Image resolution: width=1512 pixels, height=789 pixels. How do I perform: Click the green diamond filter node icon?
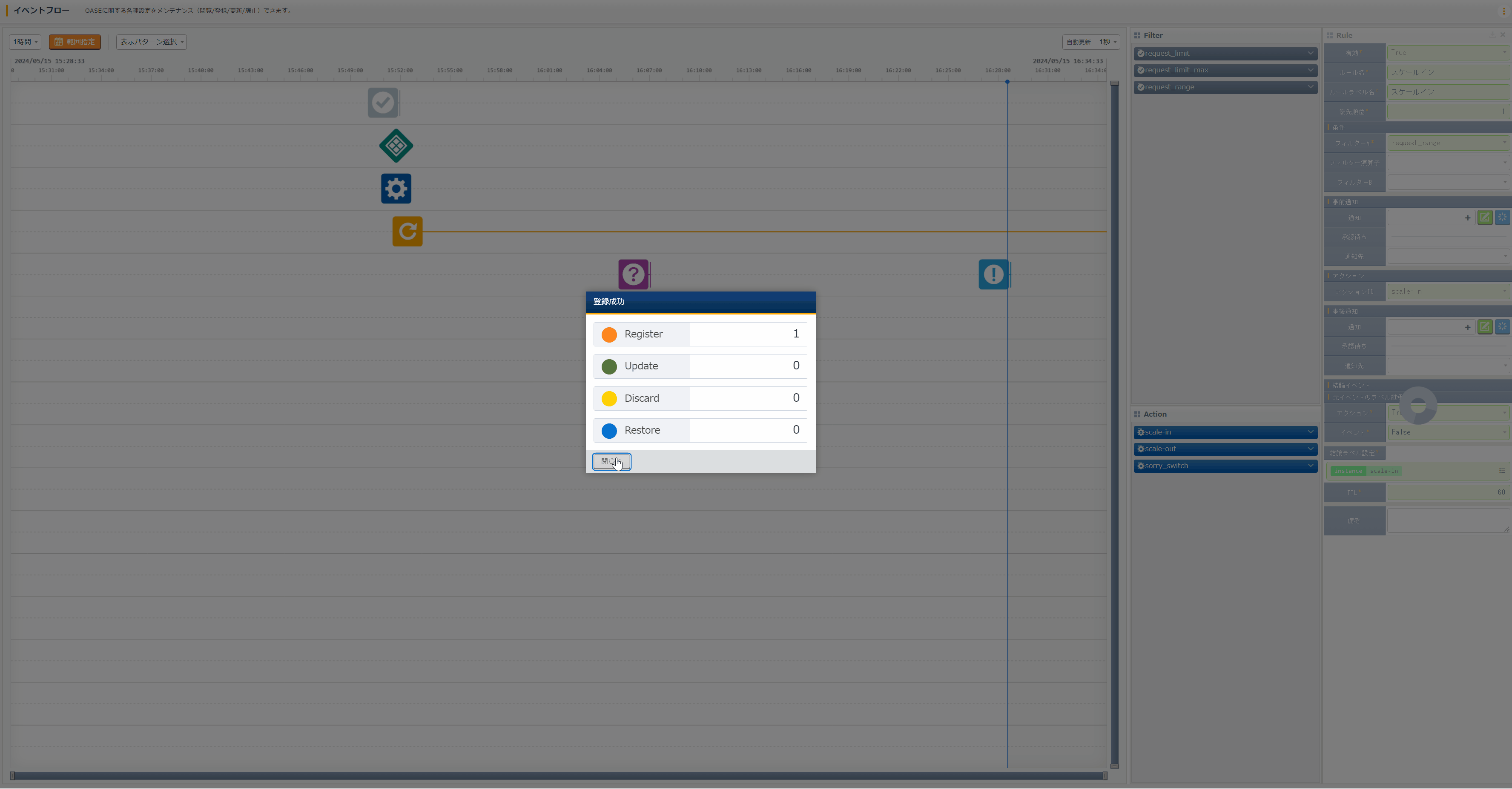(396, 146)
